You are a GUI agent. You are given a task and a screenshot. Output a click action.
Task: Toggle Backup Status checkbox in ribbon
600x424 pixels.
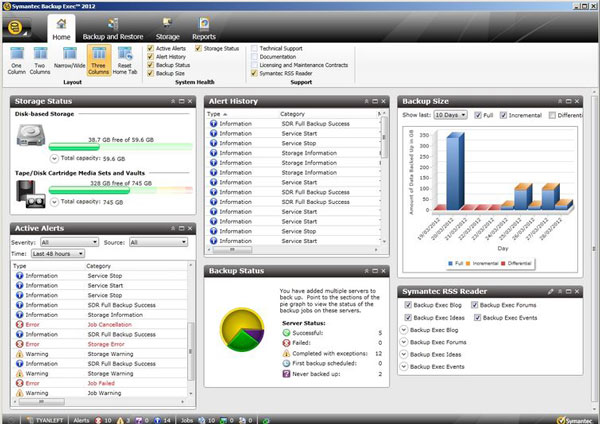(150, 65)
